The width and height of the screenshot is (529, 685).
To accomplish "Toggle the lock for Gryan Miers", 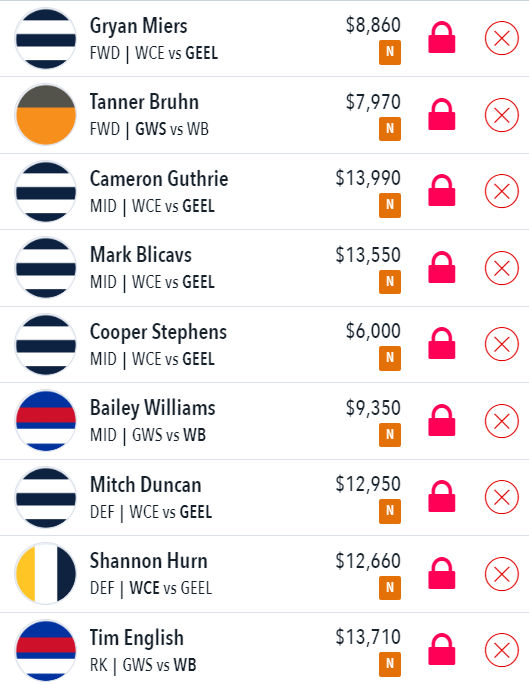I will point(442,38).
